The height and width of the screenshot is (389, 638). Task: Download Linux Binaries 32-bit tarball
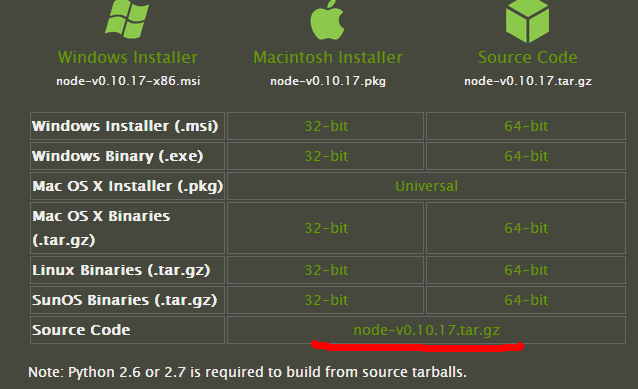(x=326, y=270)
